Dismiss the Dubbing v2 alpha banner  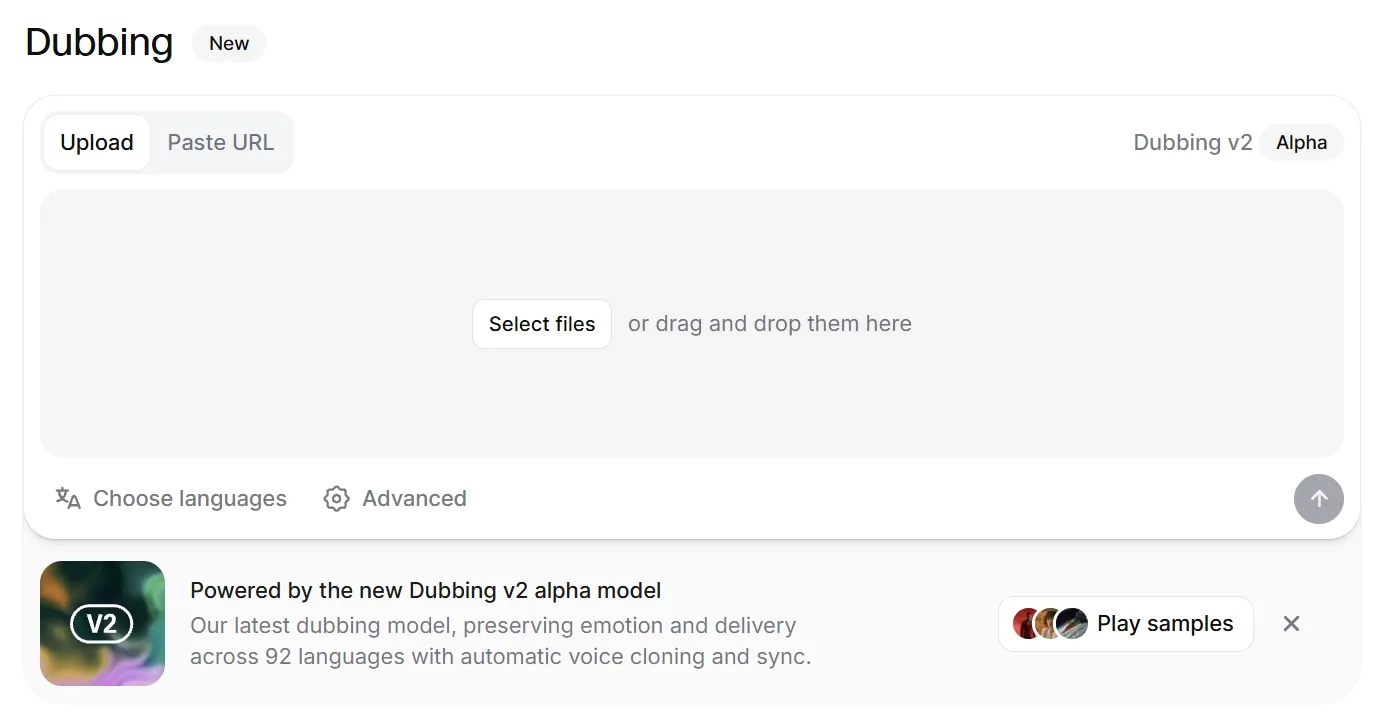click(x=1292, y=624)
